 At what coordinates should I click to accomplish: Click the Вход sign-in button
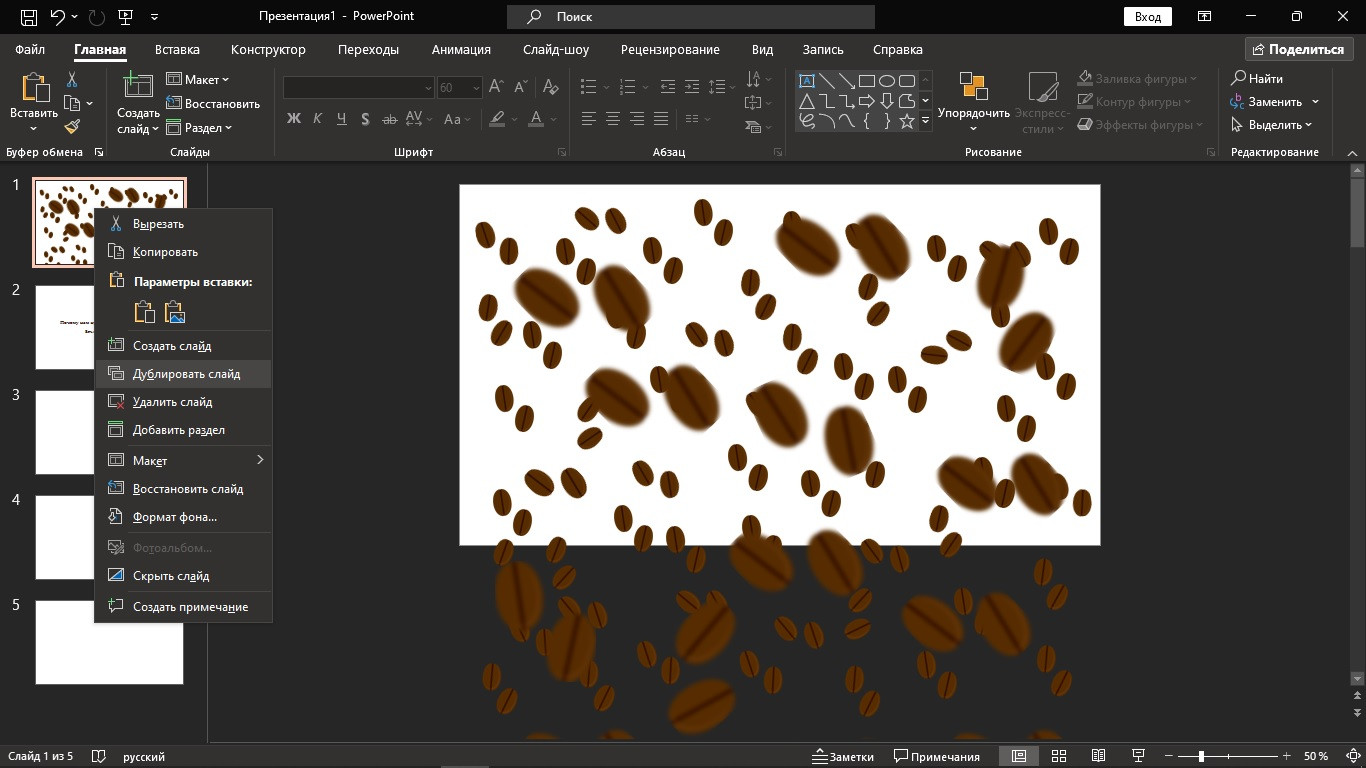point(1148,17)
